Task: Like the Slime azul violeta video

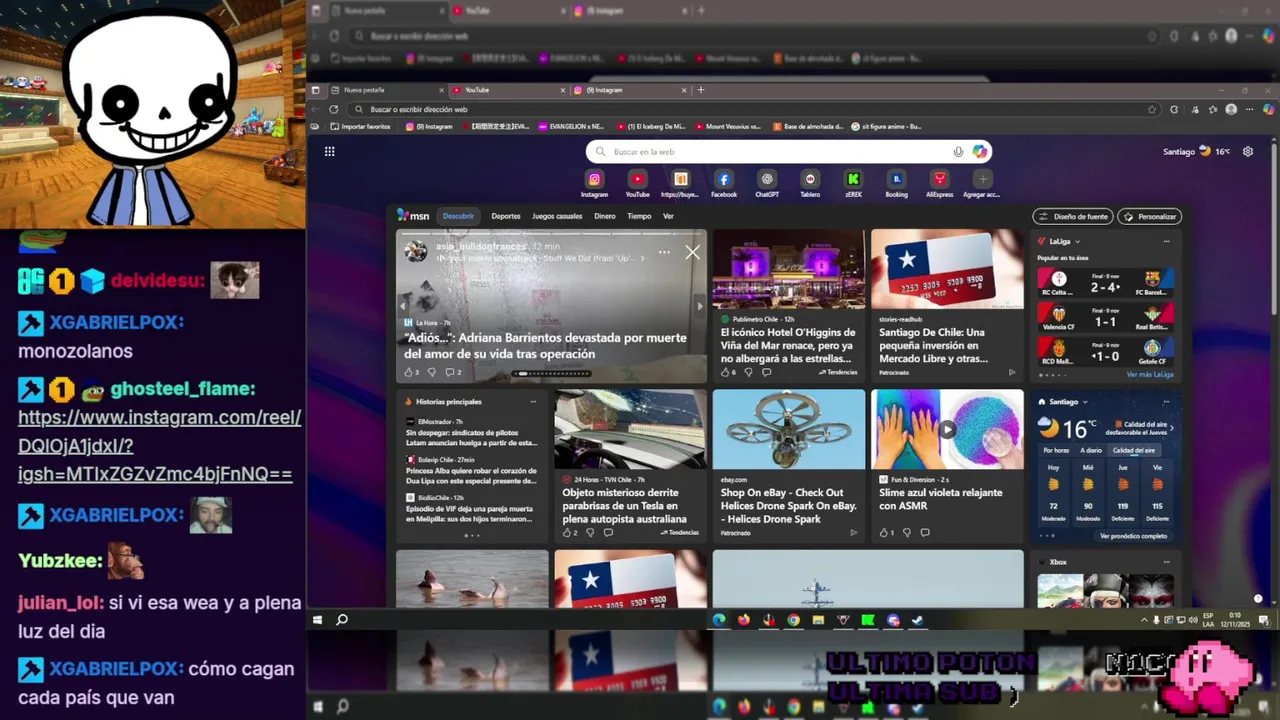Action: pos(883,533)
